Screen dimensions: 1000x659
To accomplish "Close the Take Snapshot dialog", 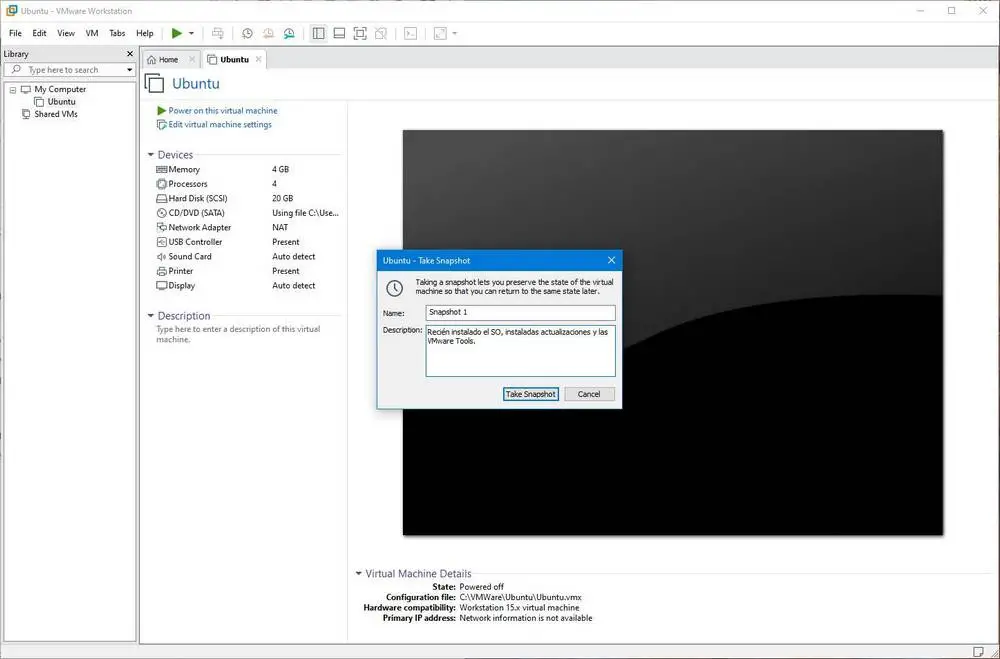I will 612,260.
